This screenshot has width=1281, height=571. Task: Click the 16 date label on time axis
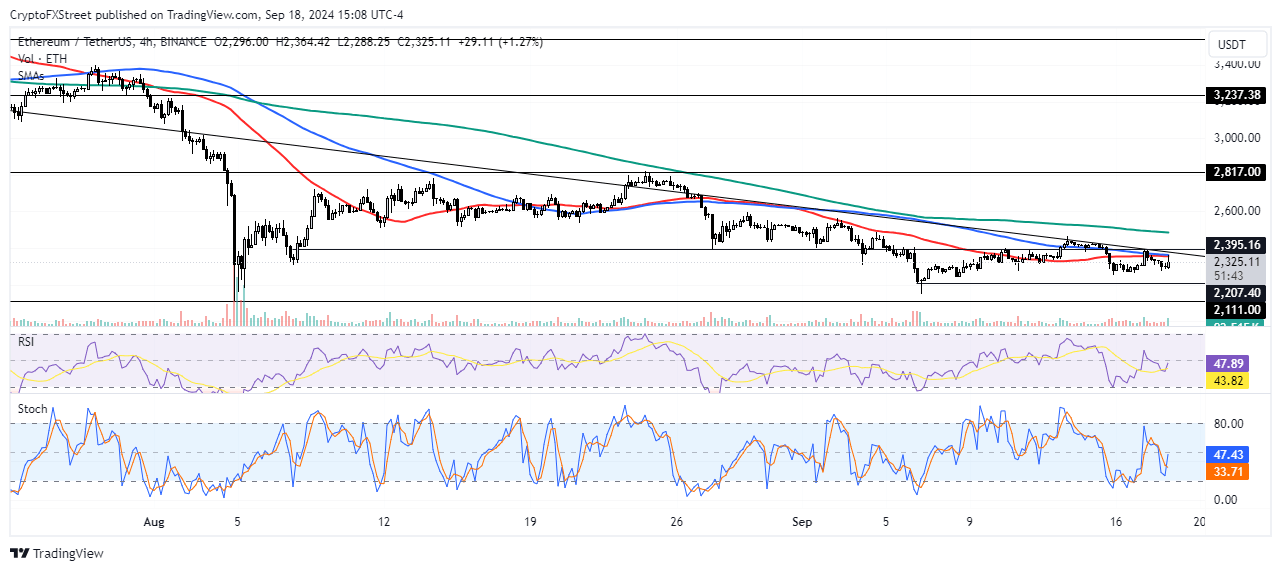point(1116,522)
